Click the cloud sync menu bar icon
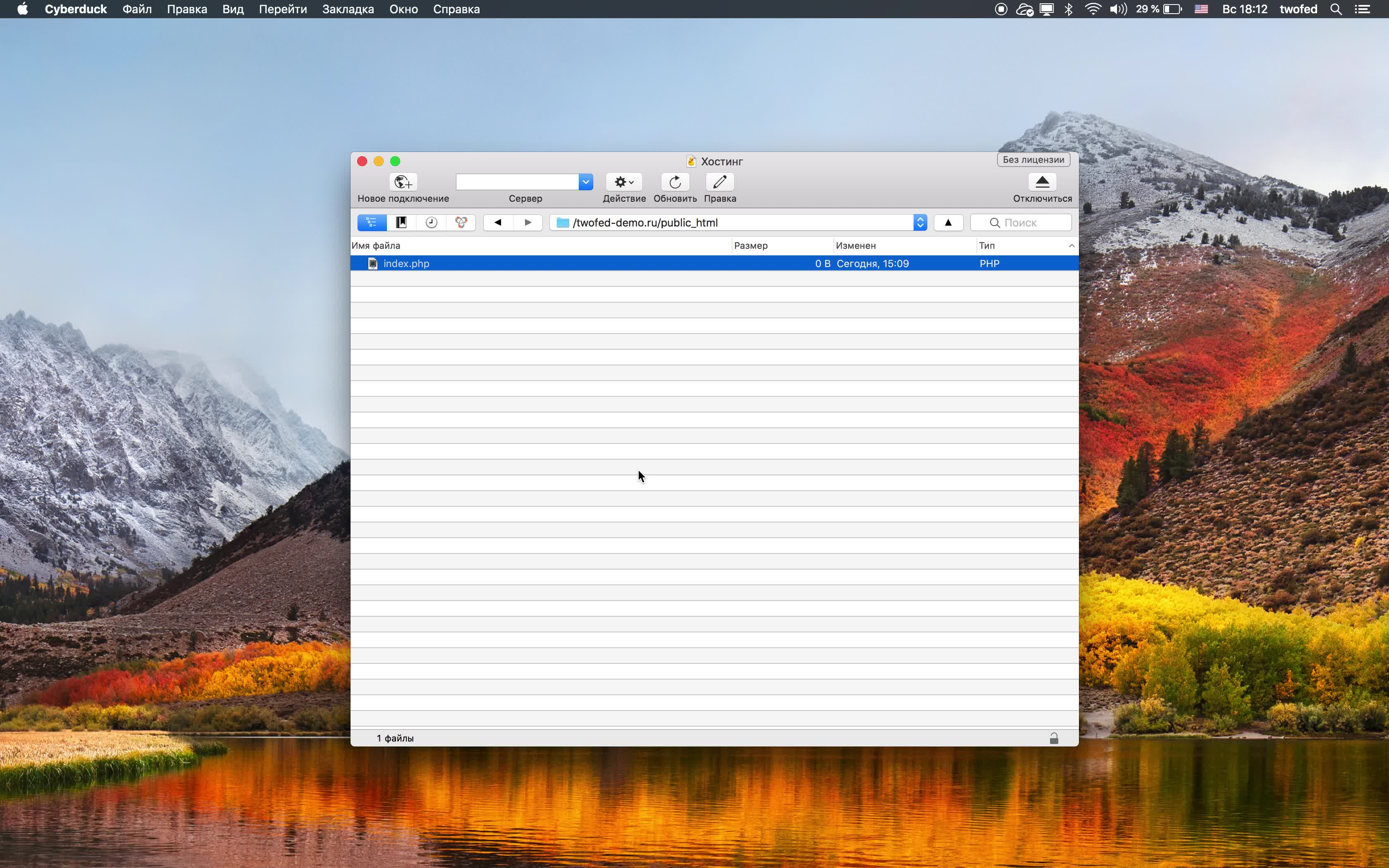The height and width of the screenshot is (868, 1389). click(1024, 9)
